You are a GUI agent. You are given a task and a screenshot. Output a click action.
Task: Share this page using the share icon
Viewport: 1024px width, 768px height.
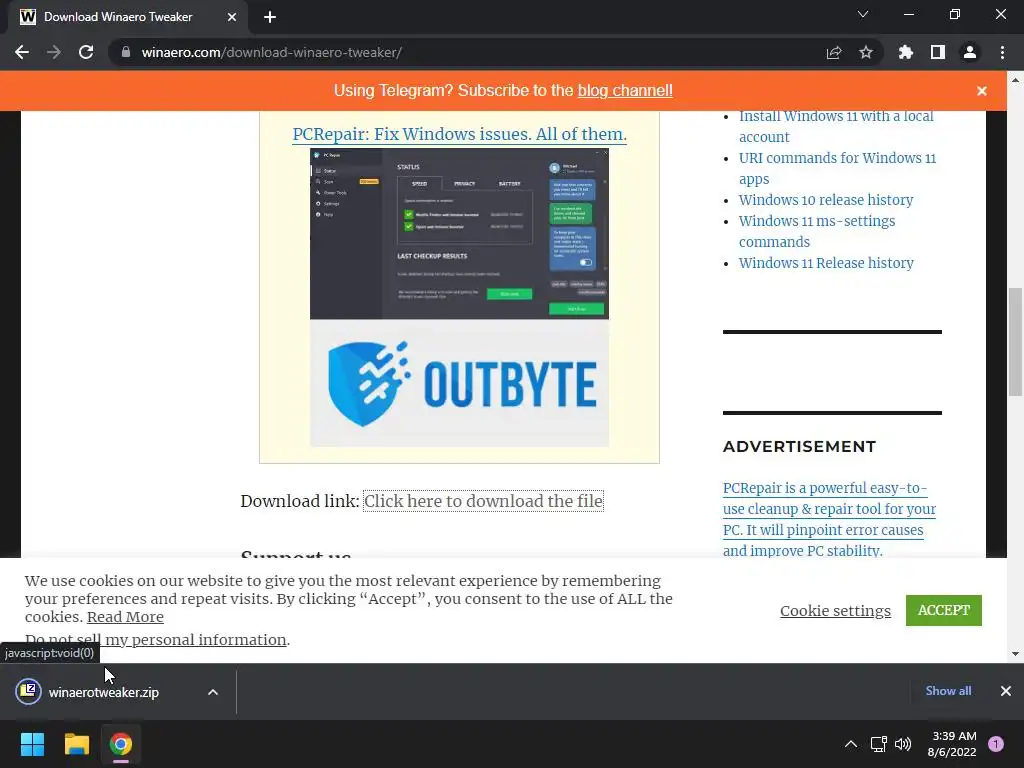coord(834,52)
